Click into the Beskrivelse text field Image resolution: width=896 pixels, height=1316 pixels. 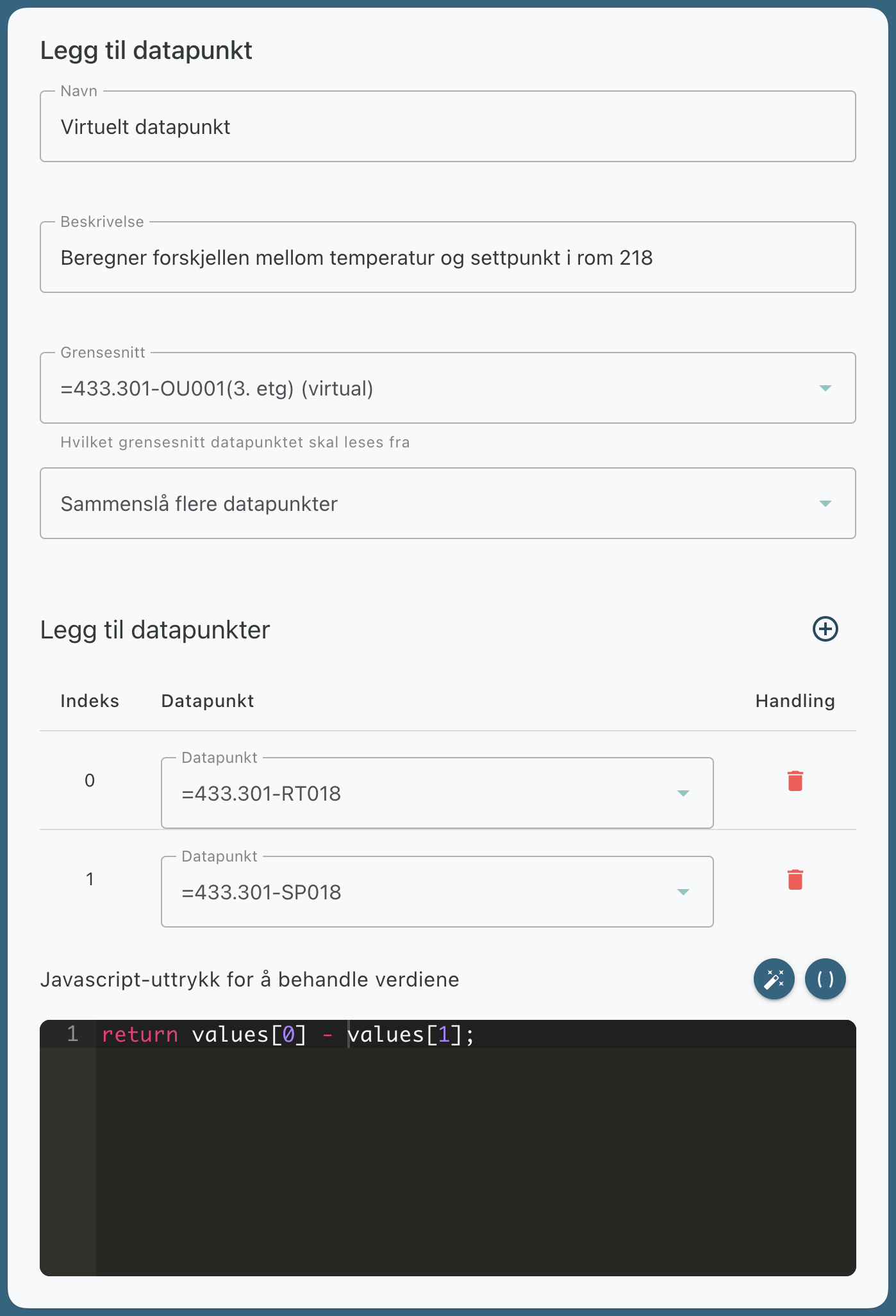coord(447,258)
